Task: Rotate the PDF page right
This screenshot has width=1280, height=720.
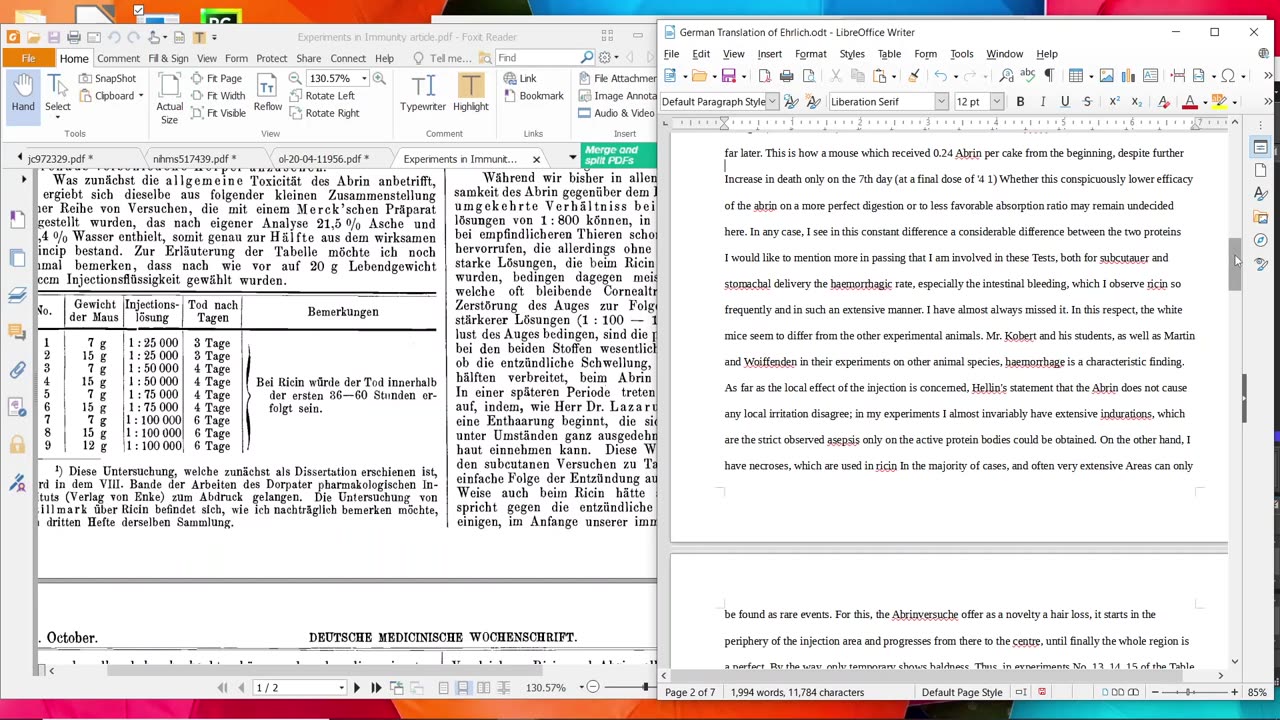Action: click(324, 113)
